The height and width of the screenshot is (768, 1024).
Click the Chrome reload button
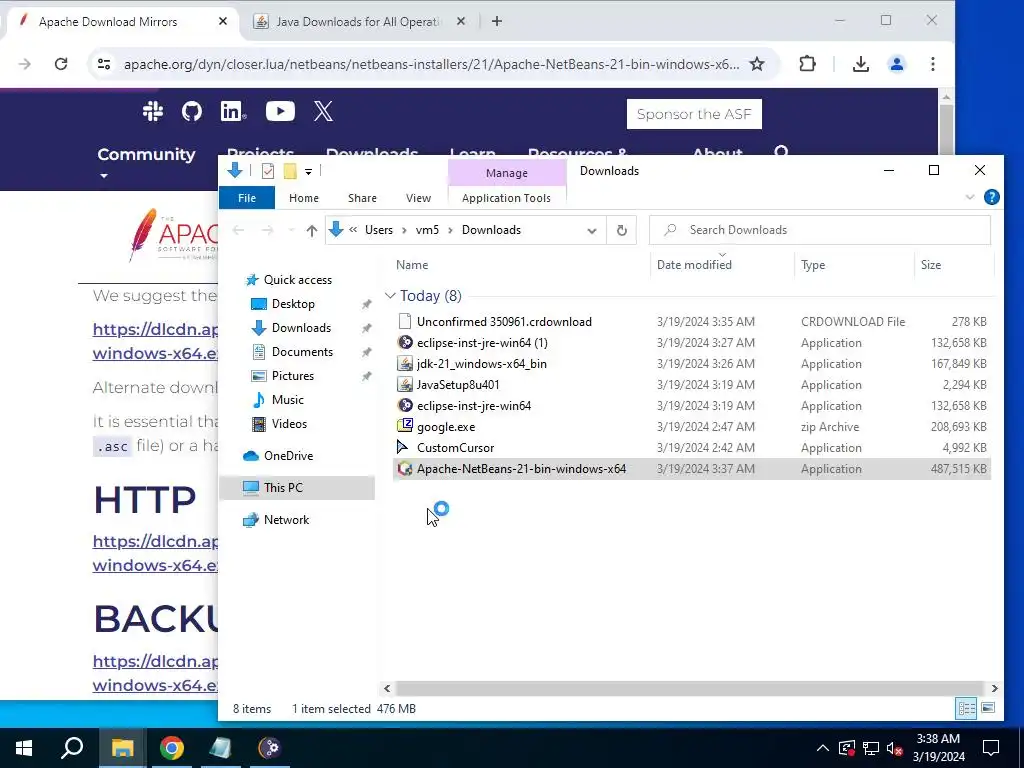(61, 64)
